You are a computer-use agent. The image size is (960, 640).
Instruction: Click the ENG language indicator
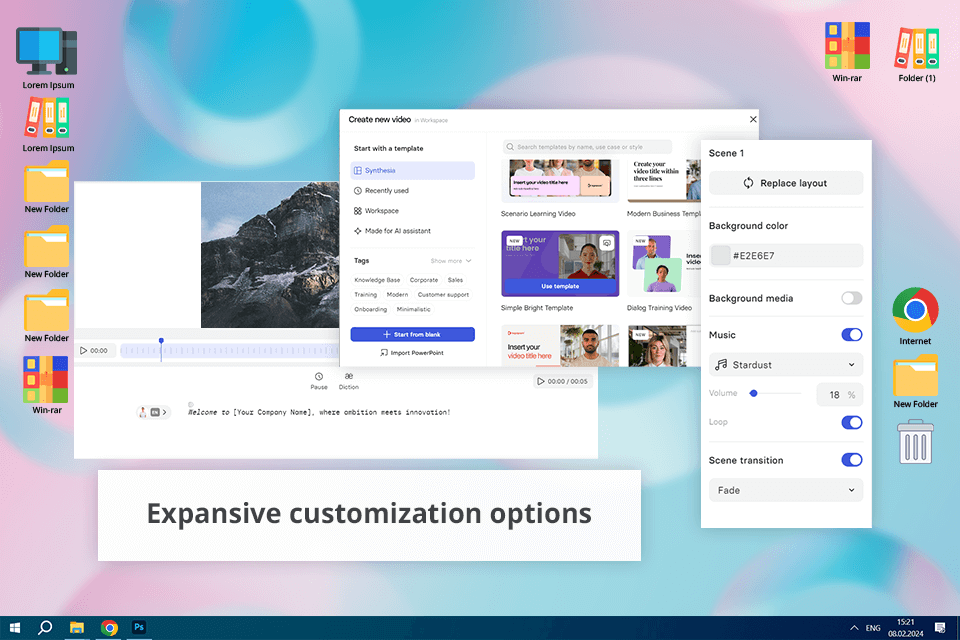click(x=873, y=628)
